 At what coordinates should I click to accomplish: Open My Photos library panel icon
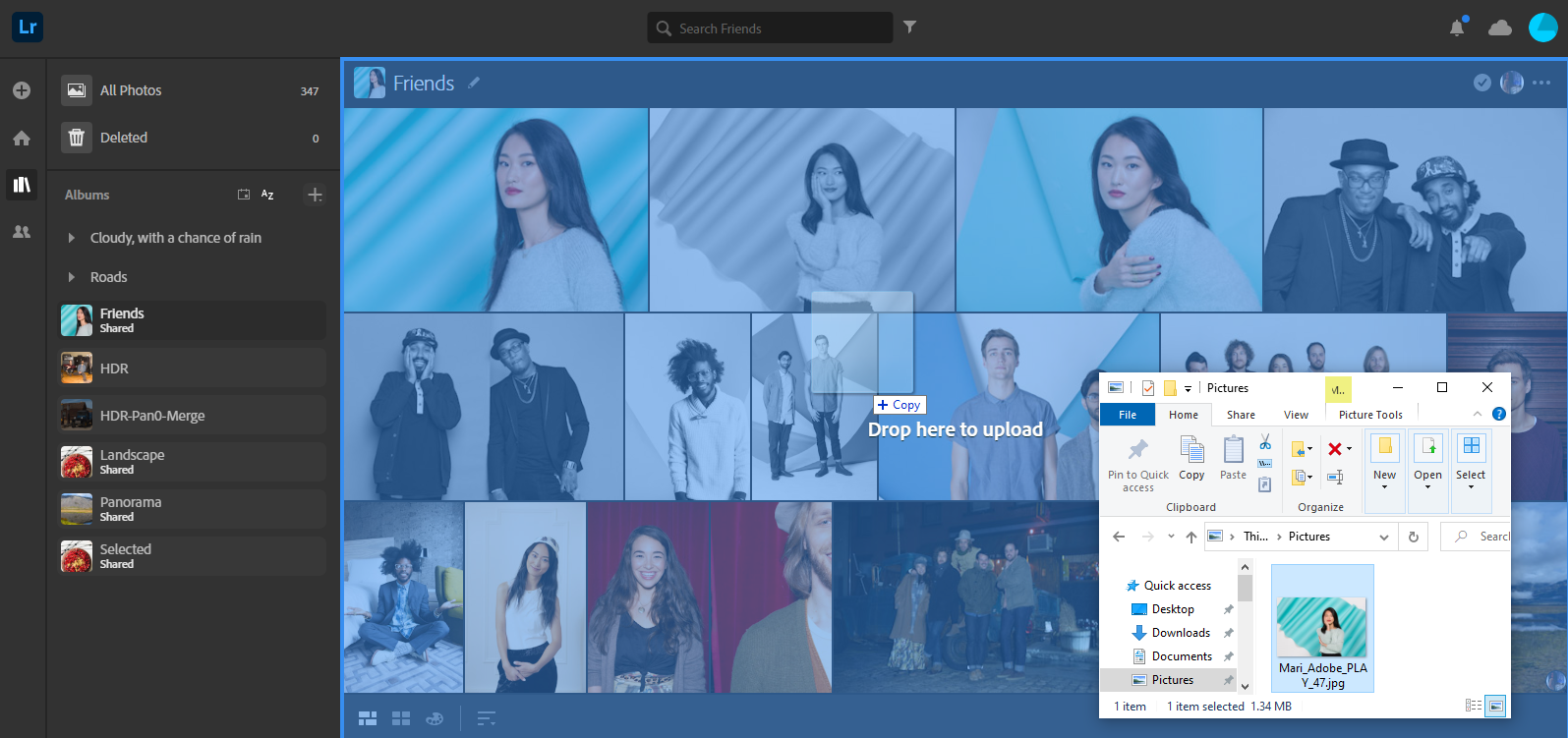click(22, 184)
